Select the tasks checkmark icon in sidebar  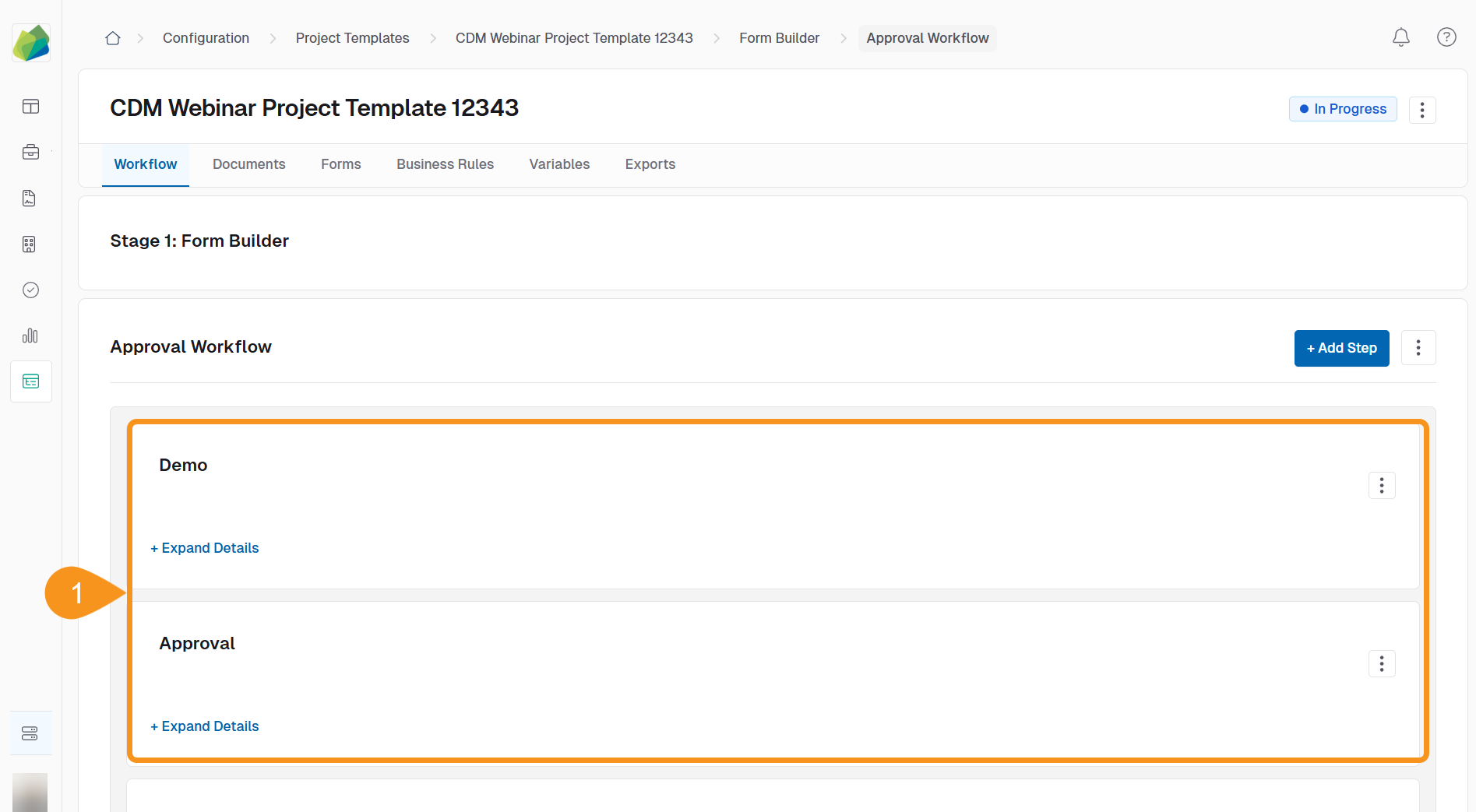coord(30,290)
